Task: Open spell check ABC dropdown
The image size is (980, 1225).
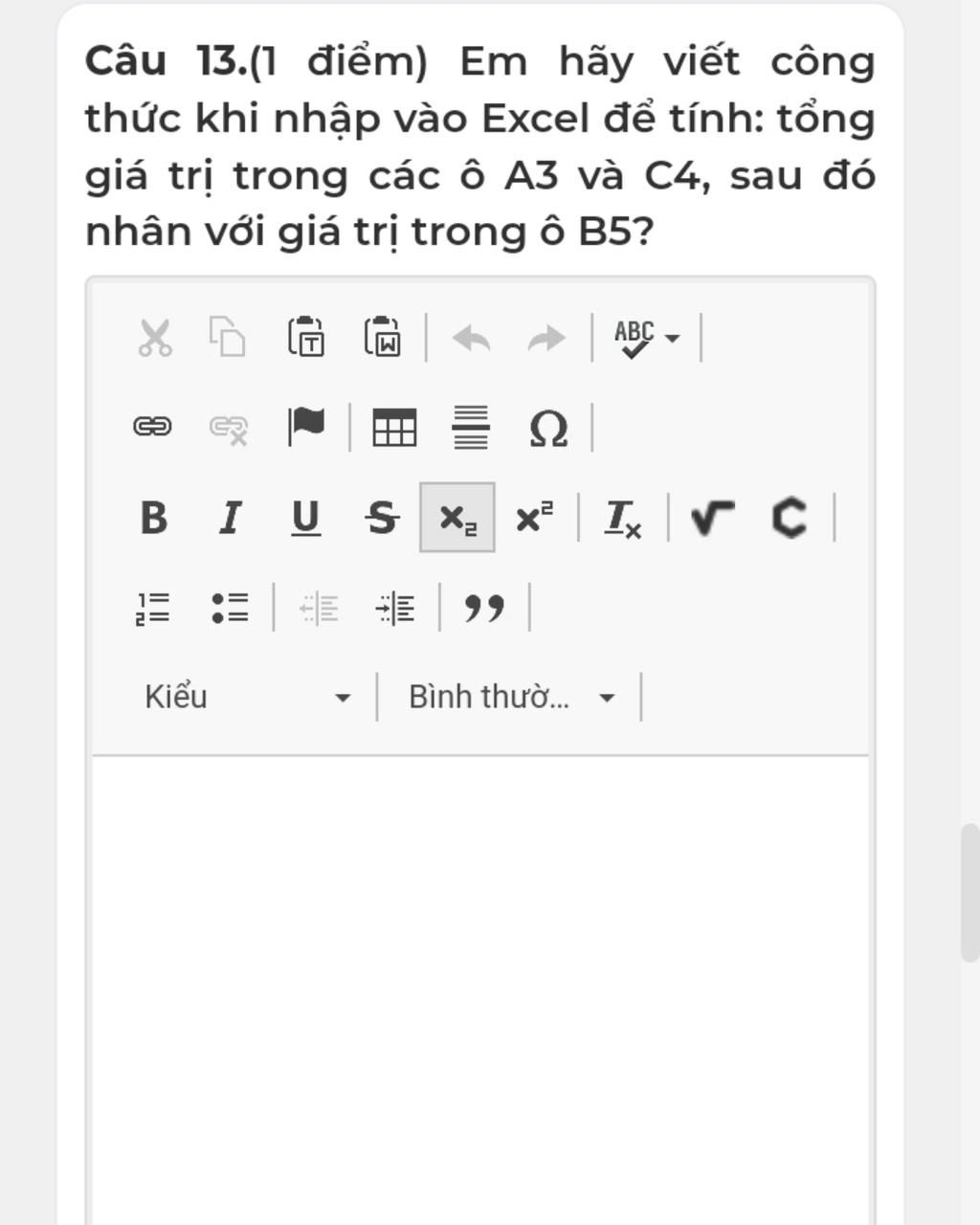Action: [648, 338]
